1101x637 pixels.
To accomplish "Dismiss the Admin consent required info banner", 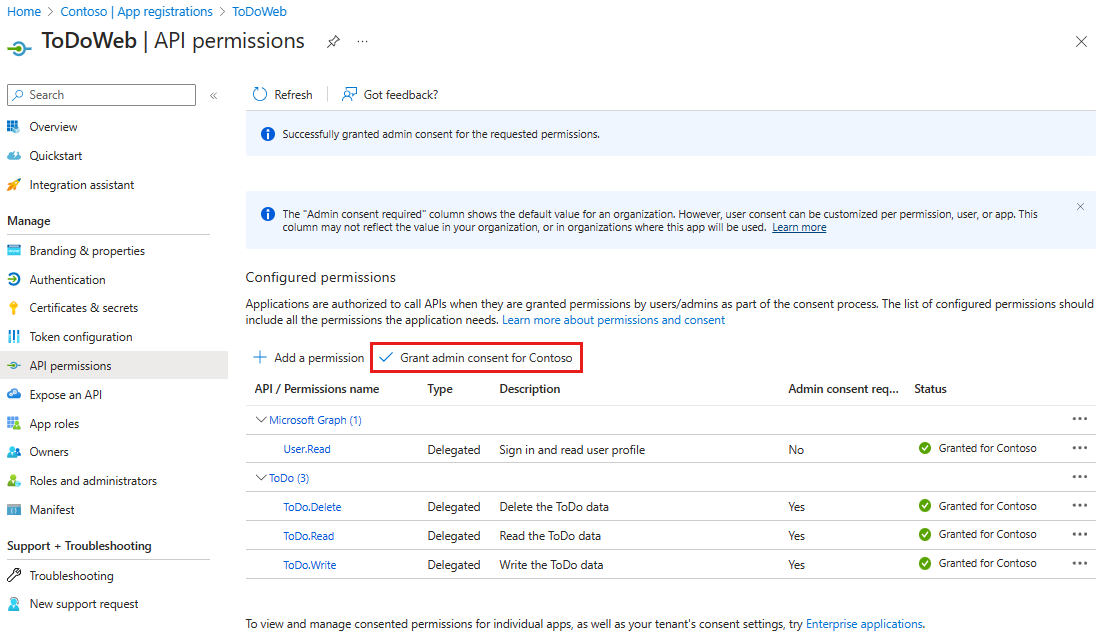I will pos(1080,206).
